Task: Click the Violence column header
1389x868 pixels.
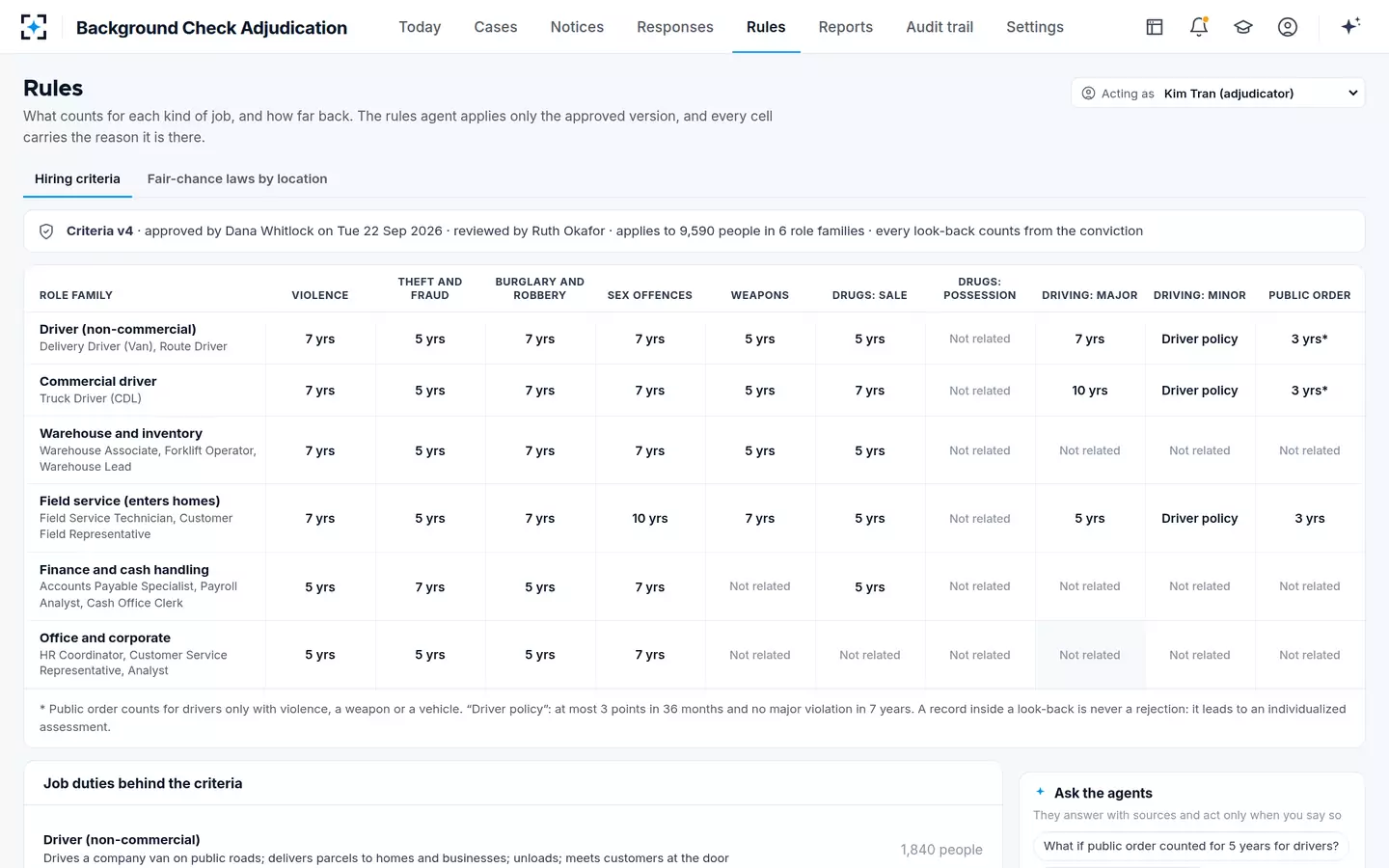Action: tap(320, 295)
